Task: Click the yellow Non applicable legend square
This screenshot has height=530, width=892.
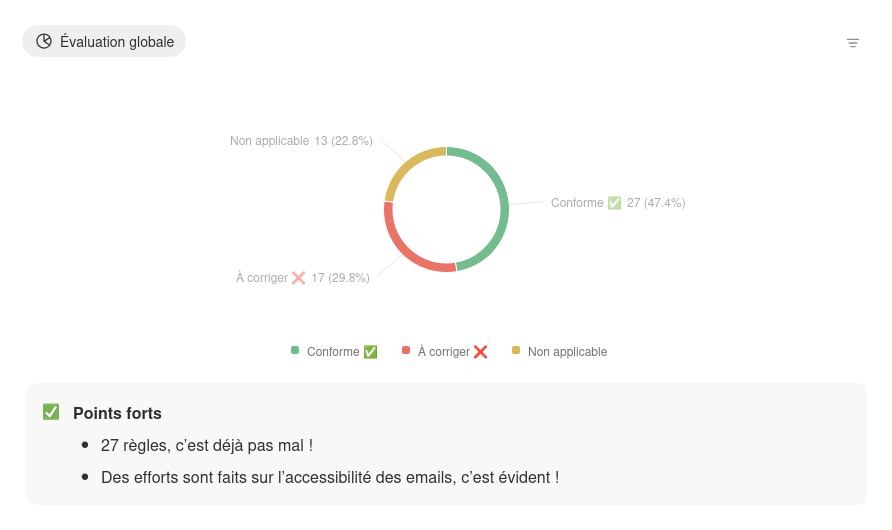Action: click(x=516, y=350)
